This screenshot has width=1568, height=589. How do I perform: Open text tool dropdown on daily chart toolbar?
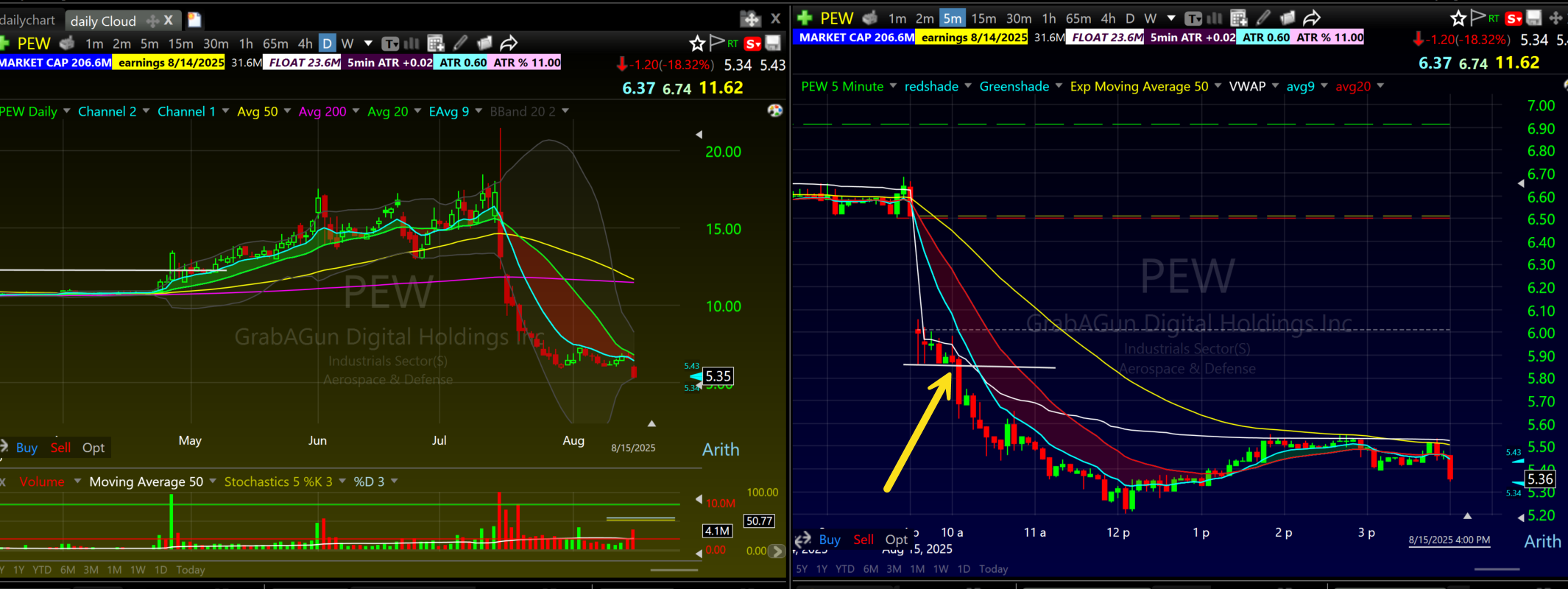(390, 43)
